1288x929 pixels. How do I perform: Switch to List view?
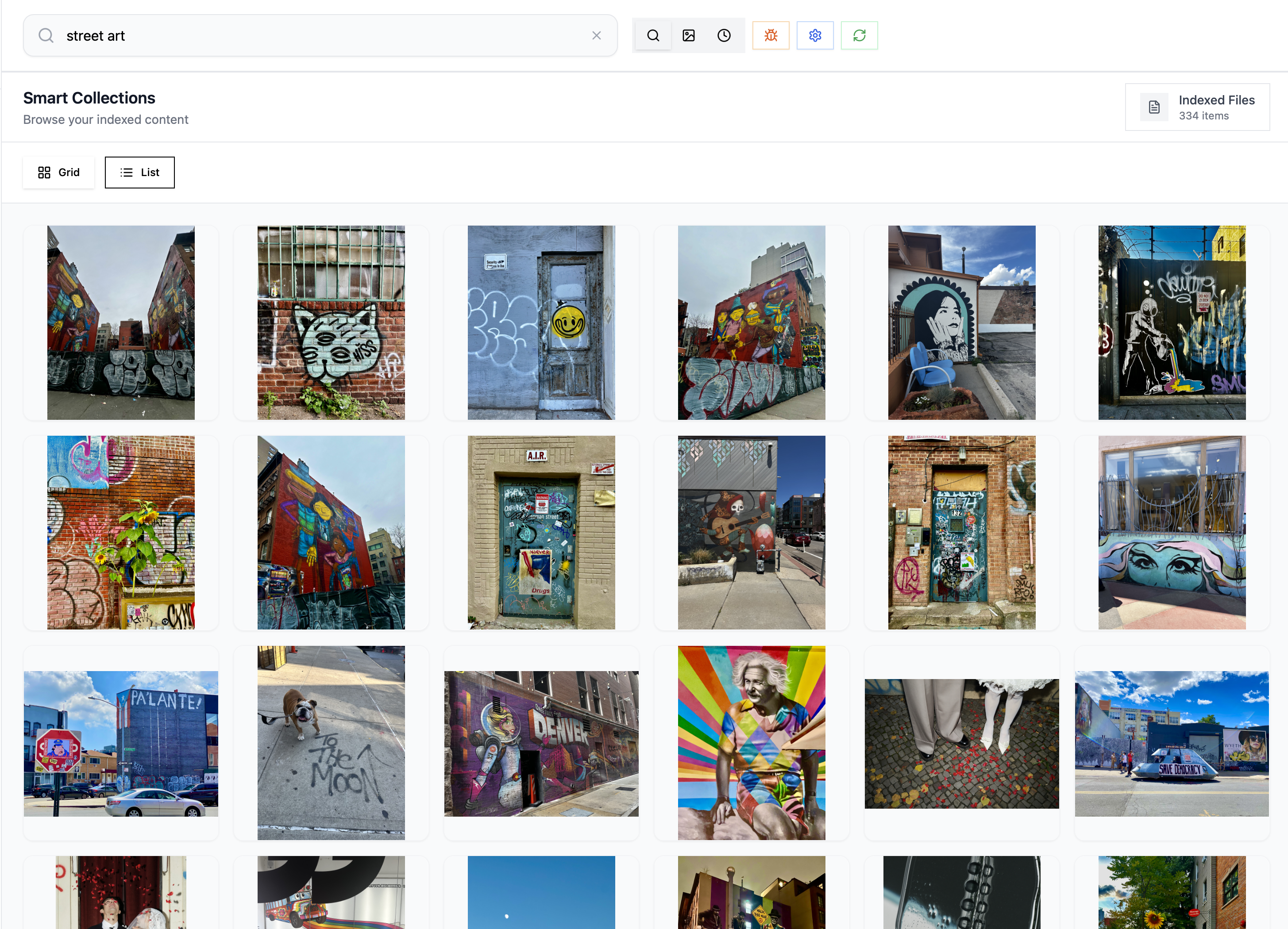[x=140, y=173]
